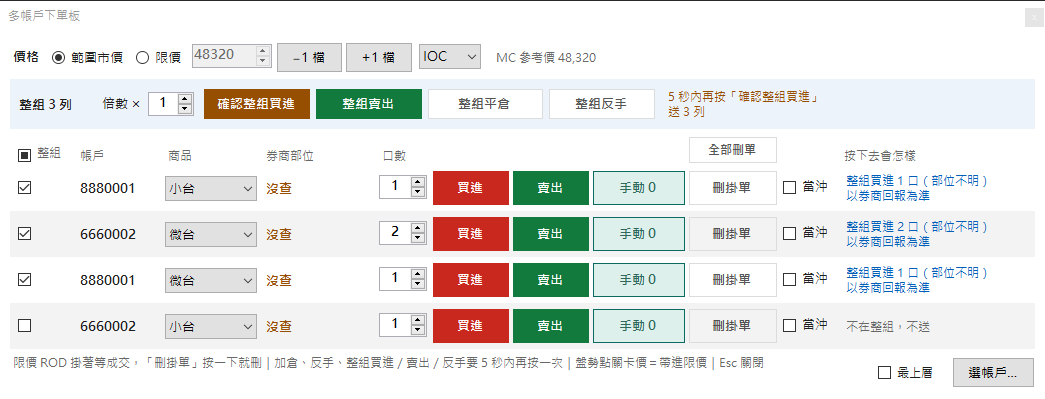The height and width of the screenshot is (399, 1045).
Task: Click 買進 in the 6660002 小台 row
Action: pos(471,326)
